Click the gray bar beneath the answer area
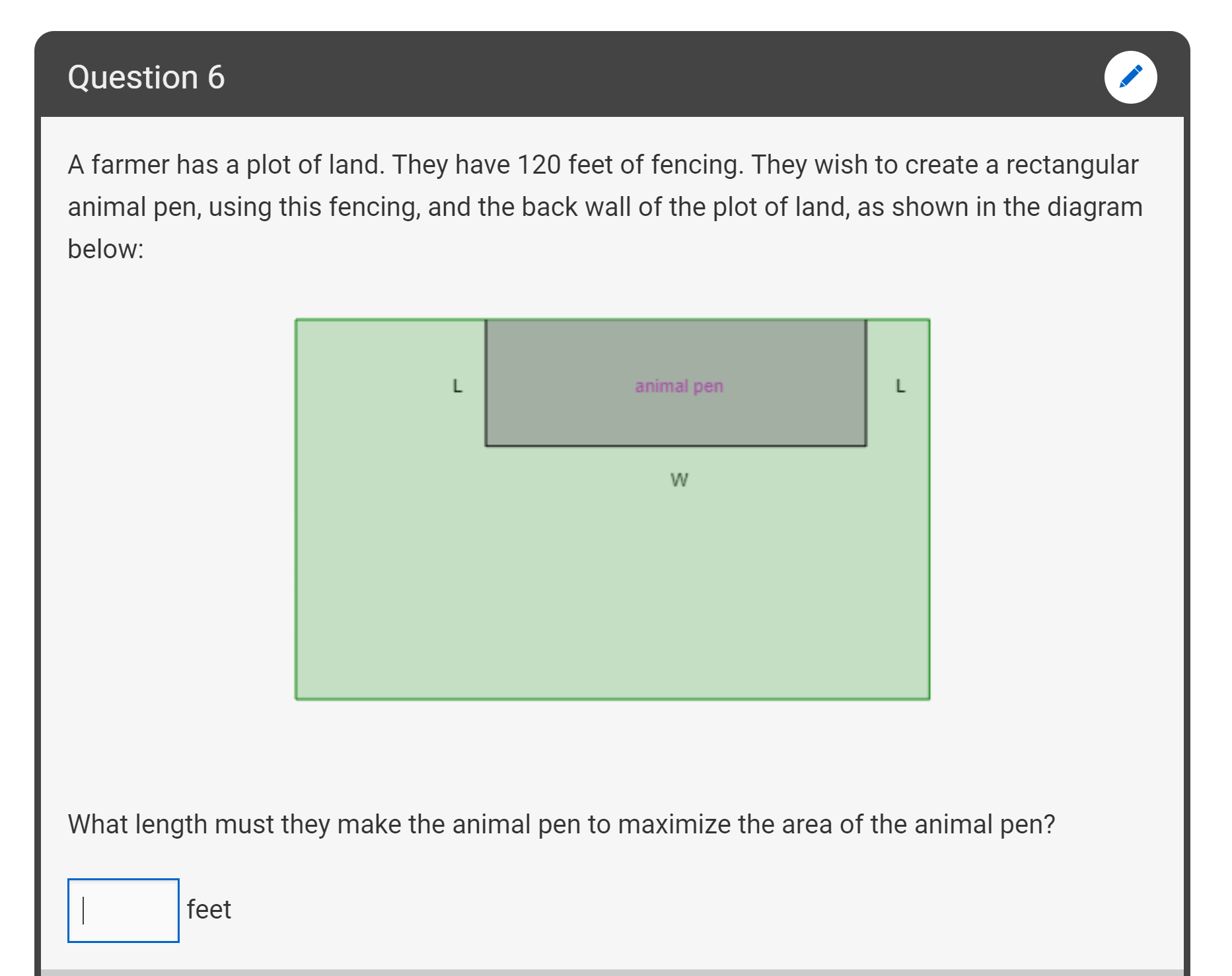This screenshot has height=976, width=1232. 612,973
